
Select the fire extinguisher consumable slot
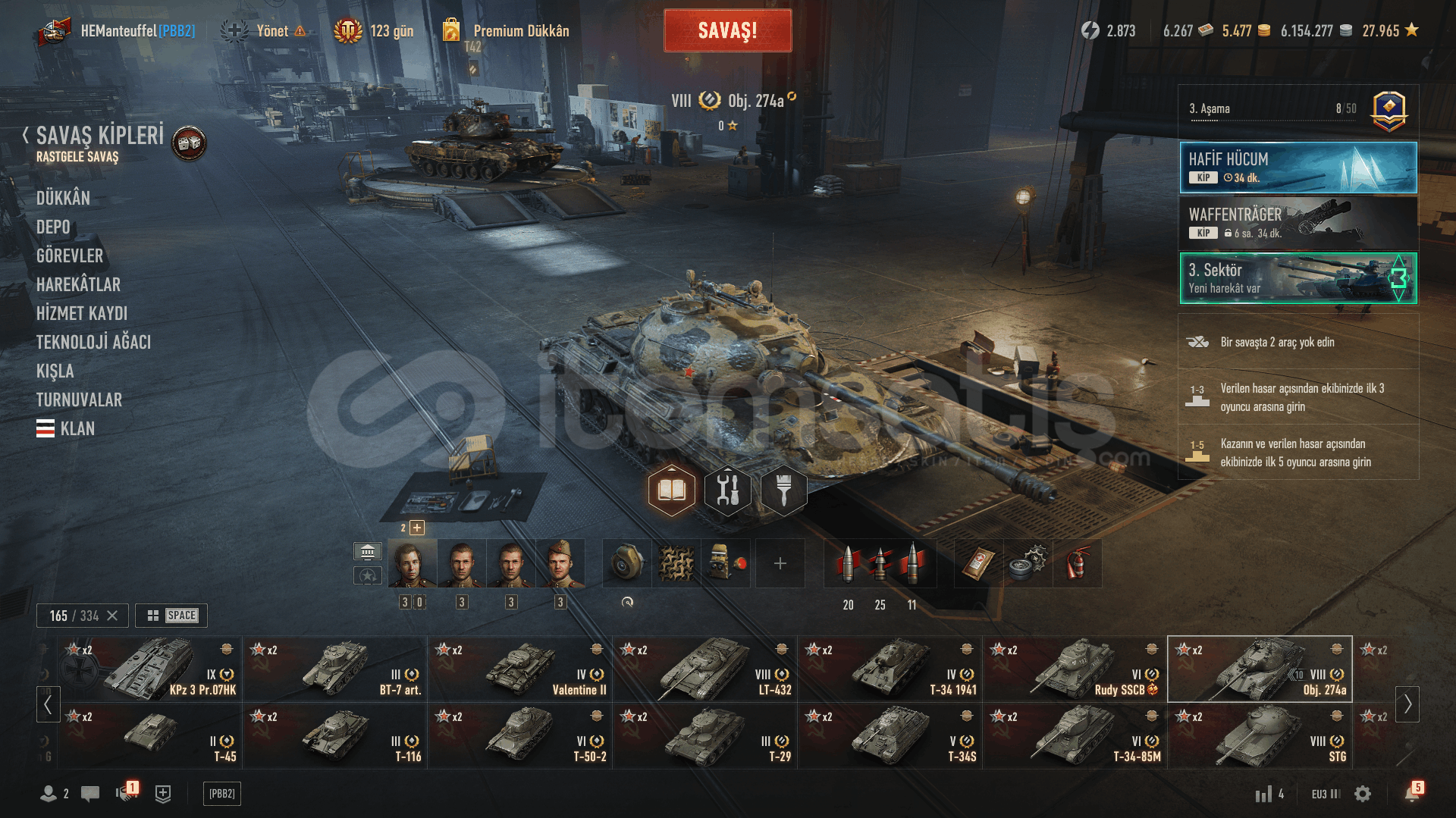point(1077,563)
